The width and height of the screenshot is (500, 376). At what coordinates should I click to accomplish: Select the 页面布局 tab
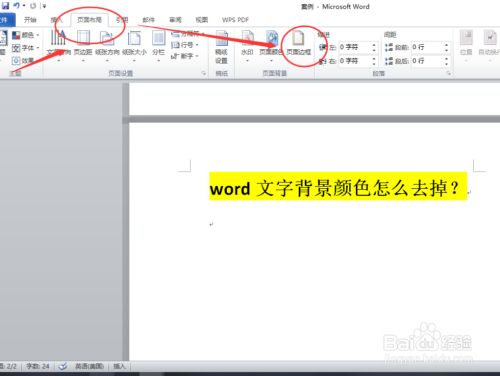(x=89, y=20)
